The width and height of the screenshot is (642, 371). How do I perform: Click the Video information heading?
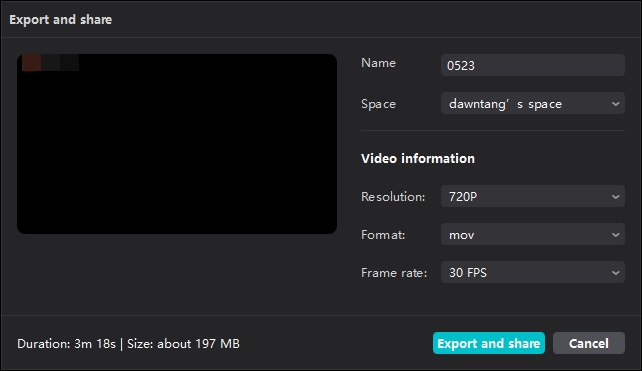[418, 158]
